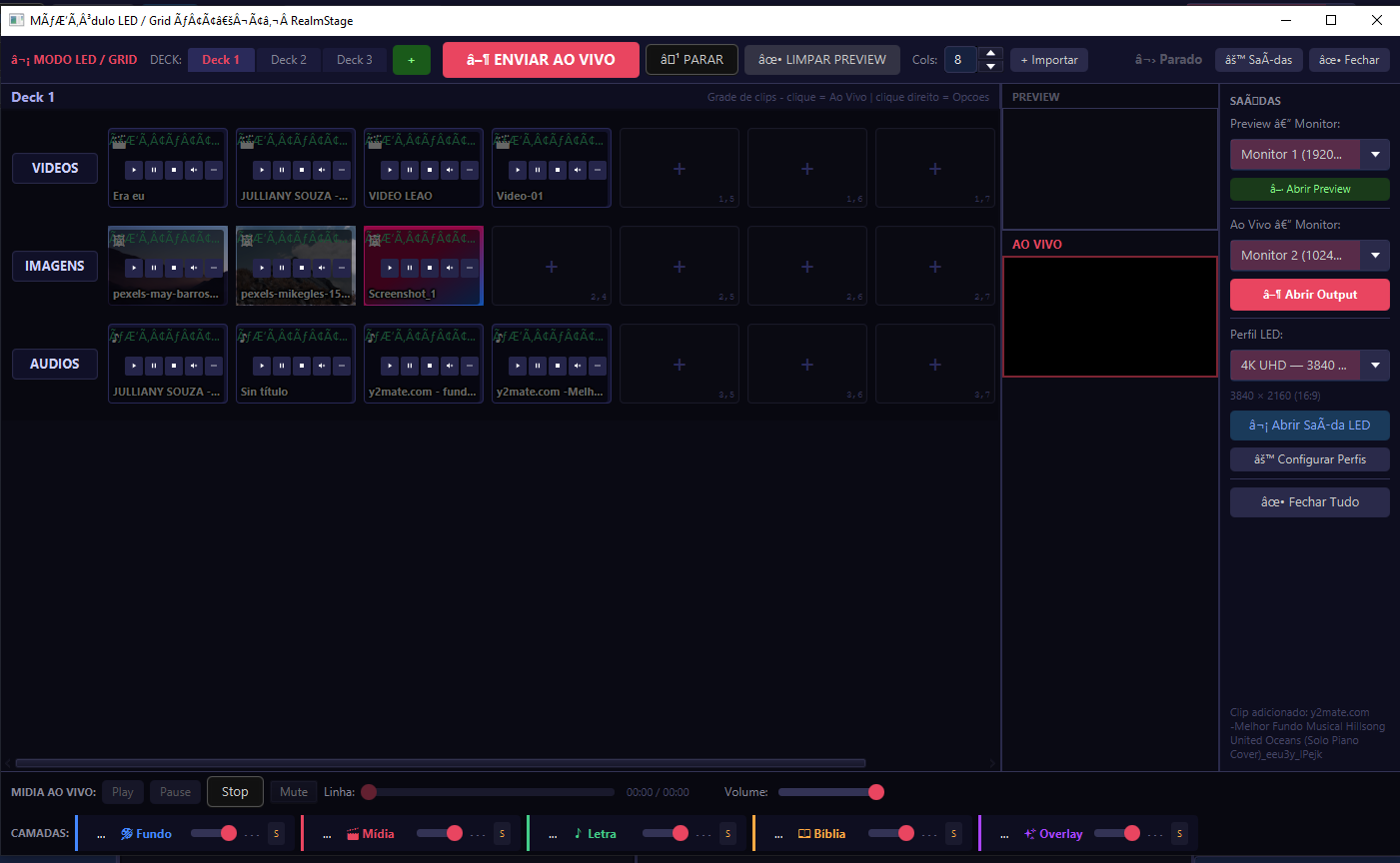
Task: Toggle solo S on Bíblia layer
Action: coord(954,834)
